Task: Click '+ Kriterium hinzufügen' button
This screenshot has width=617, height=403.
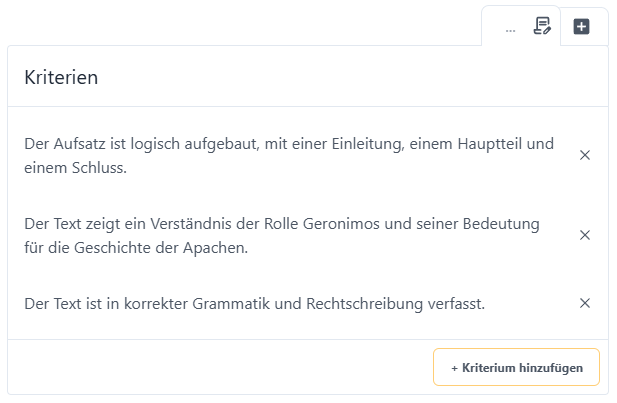Action: point(516,367)
